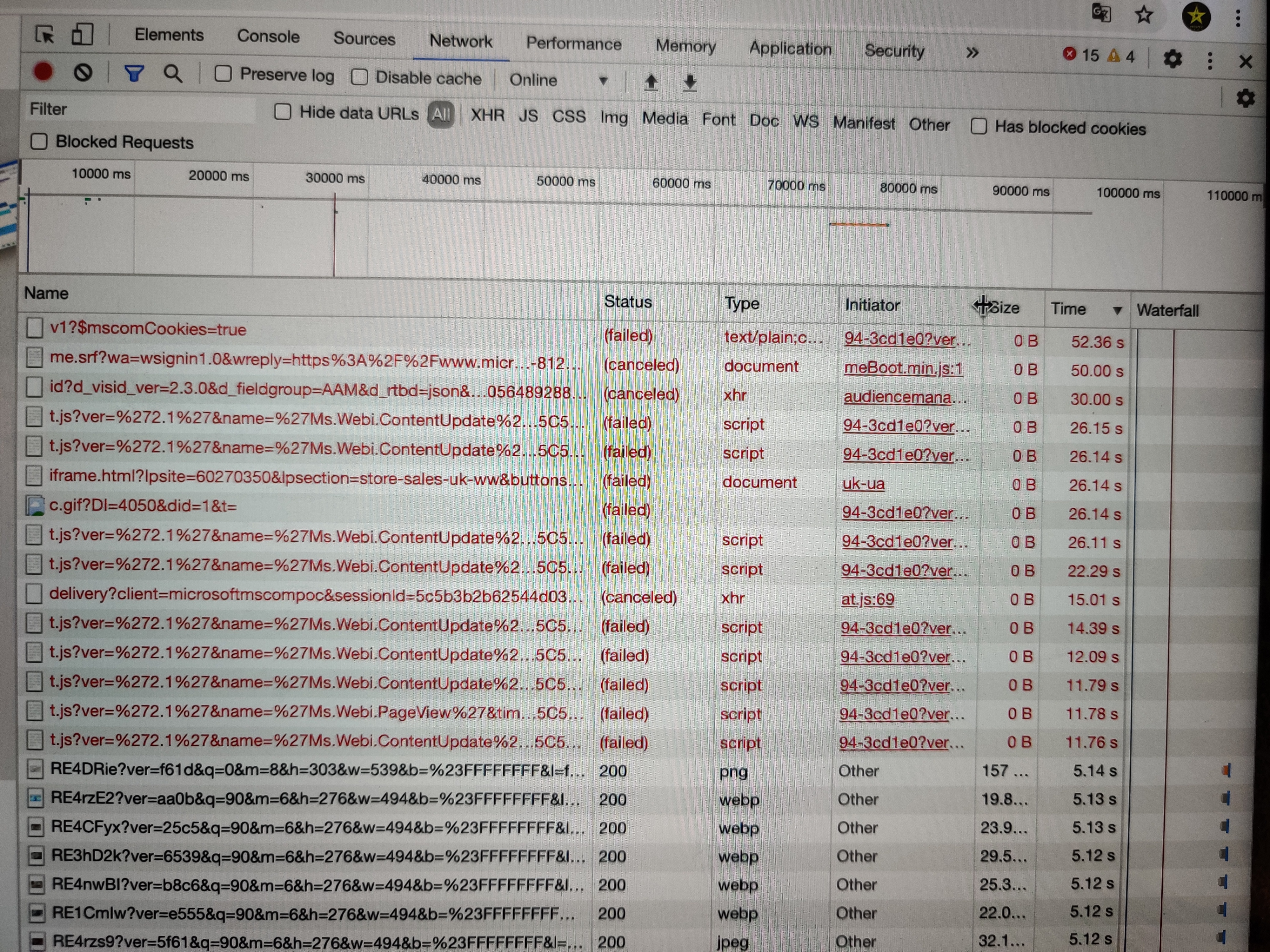Image resolution: width=1270 pixels, height=952 pixels.
Task: Filter requests by Img type
Action: click(613, 118)
